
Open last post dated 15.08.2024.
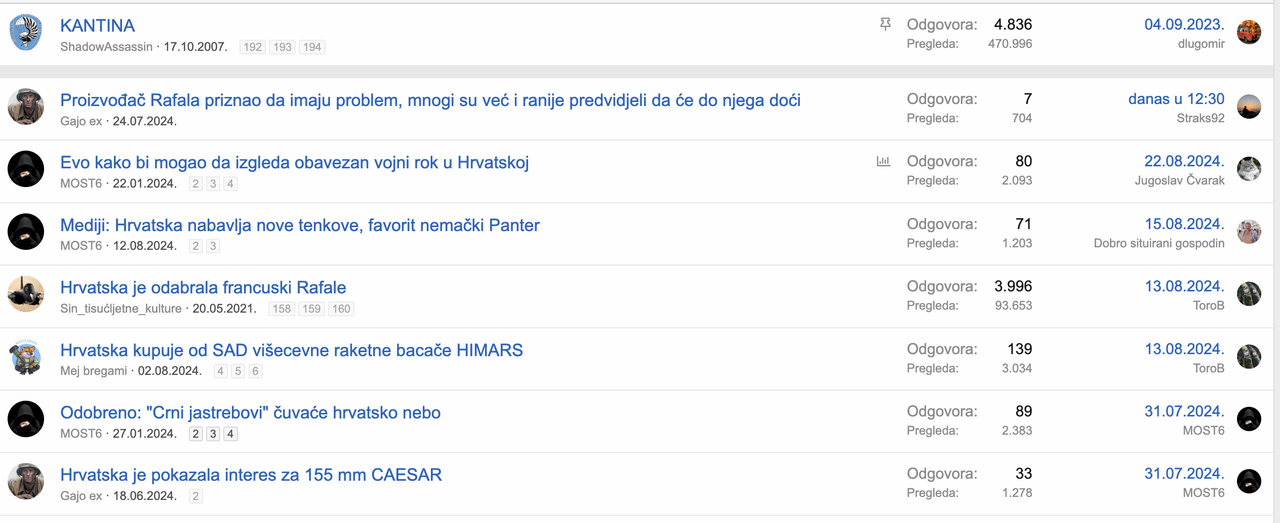coord(1184,224)
